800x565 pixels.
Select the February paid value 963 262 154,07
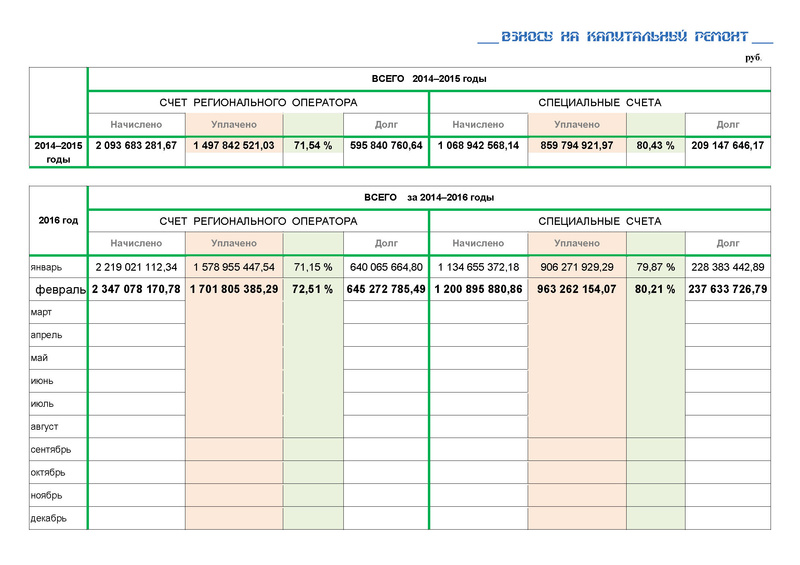point(576,290)
